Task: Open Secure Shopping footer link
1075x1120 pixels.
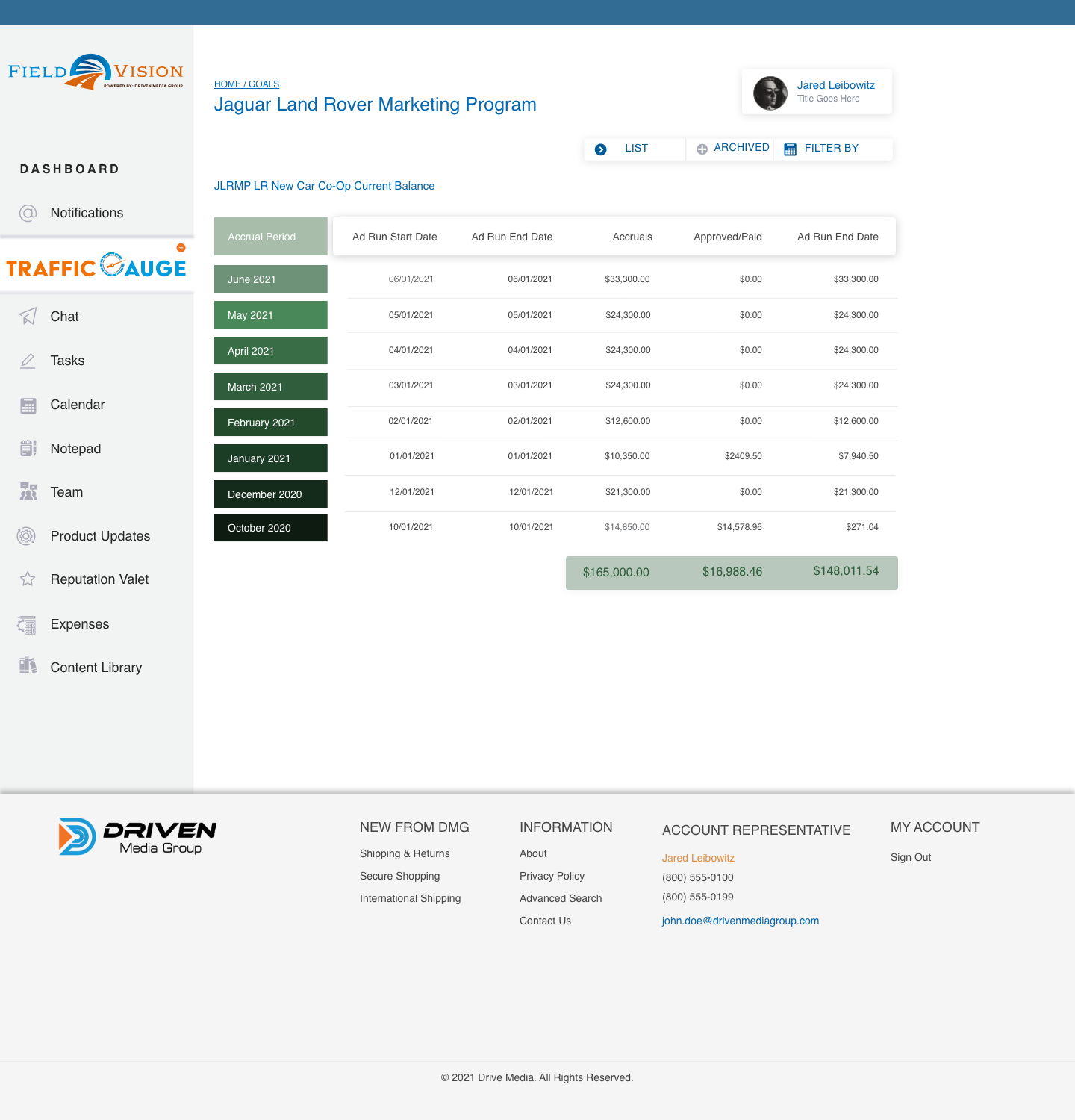Action: tap(399, 876)
